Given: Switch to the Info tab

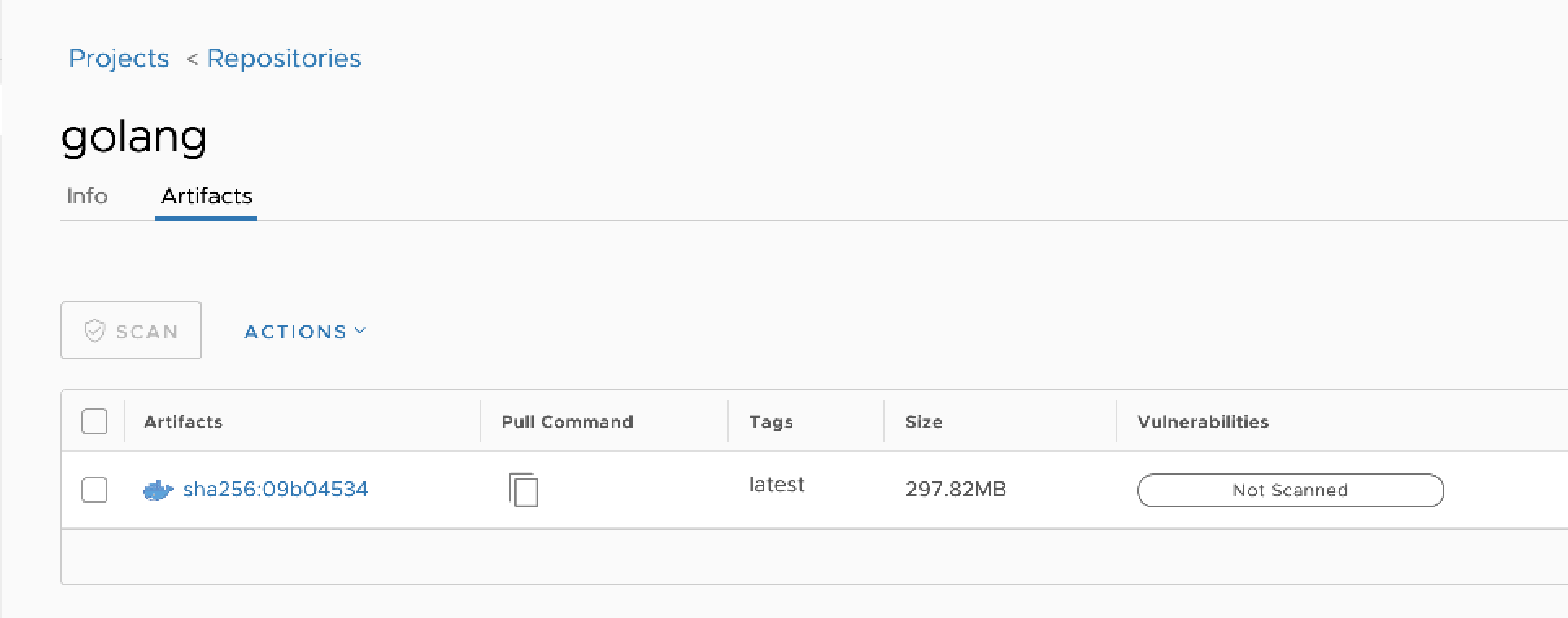Looking at the screenshot, I should tap(88, 196).
